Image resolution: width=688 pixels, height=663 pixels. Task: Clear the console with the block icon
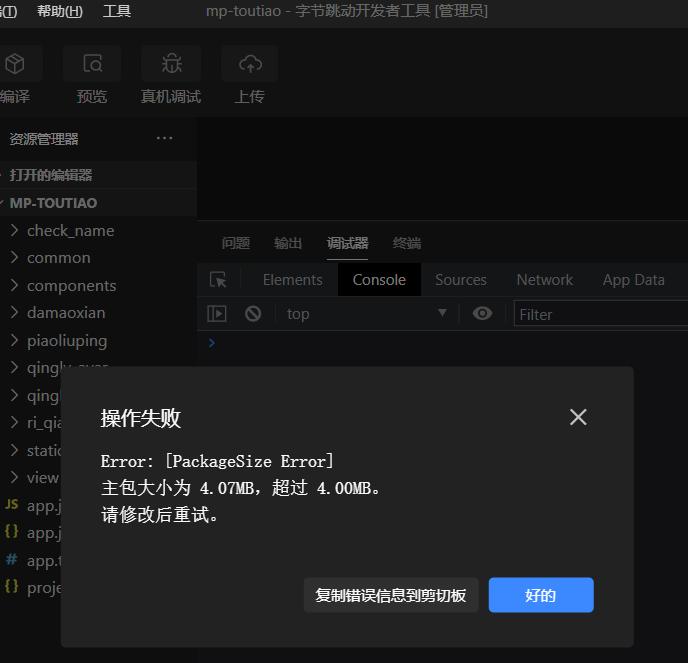(x=253, y=313)
